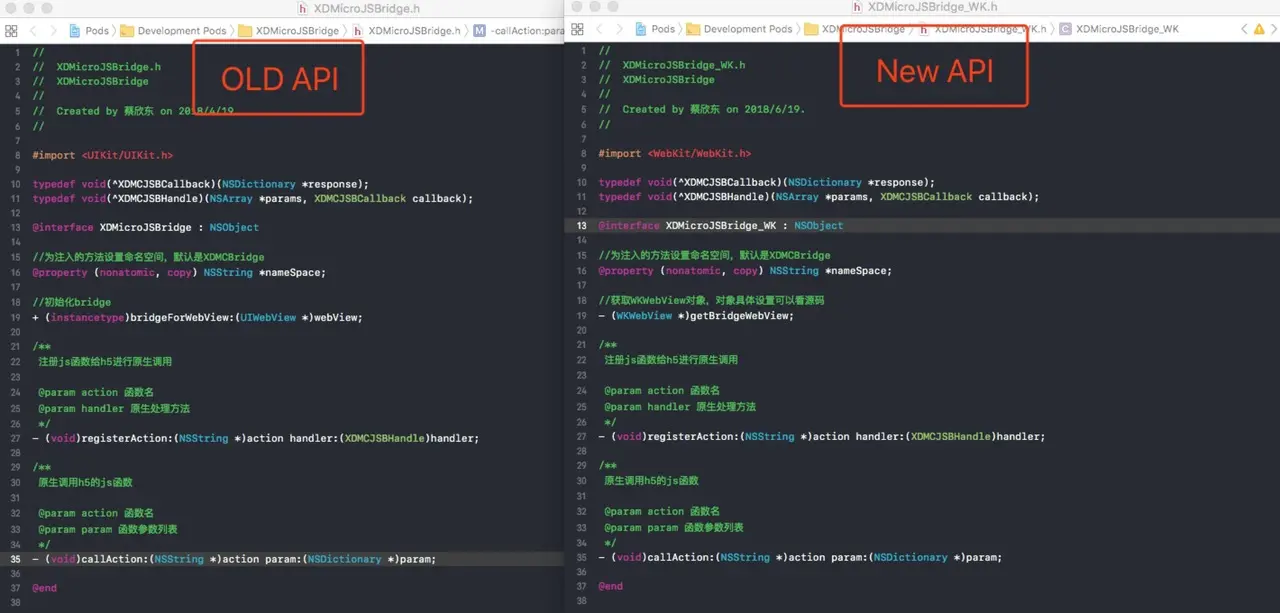The image size is (1280, 613).
Task: Click '@interface XDMicroJSBridge : NSObject' line
Action: click(x=145, y=228)
